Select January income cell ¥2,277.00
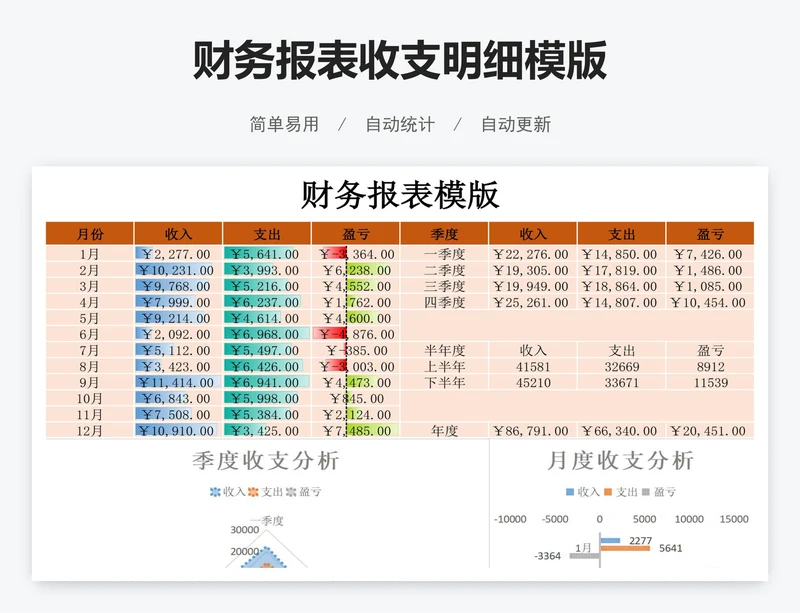 pyautogui.click(x=178, y=254)
